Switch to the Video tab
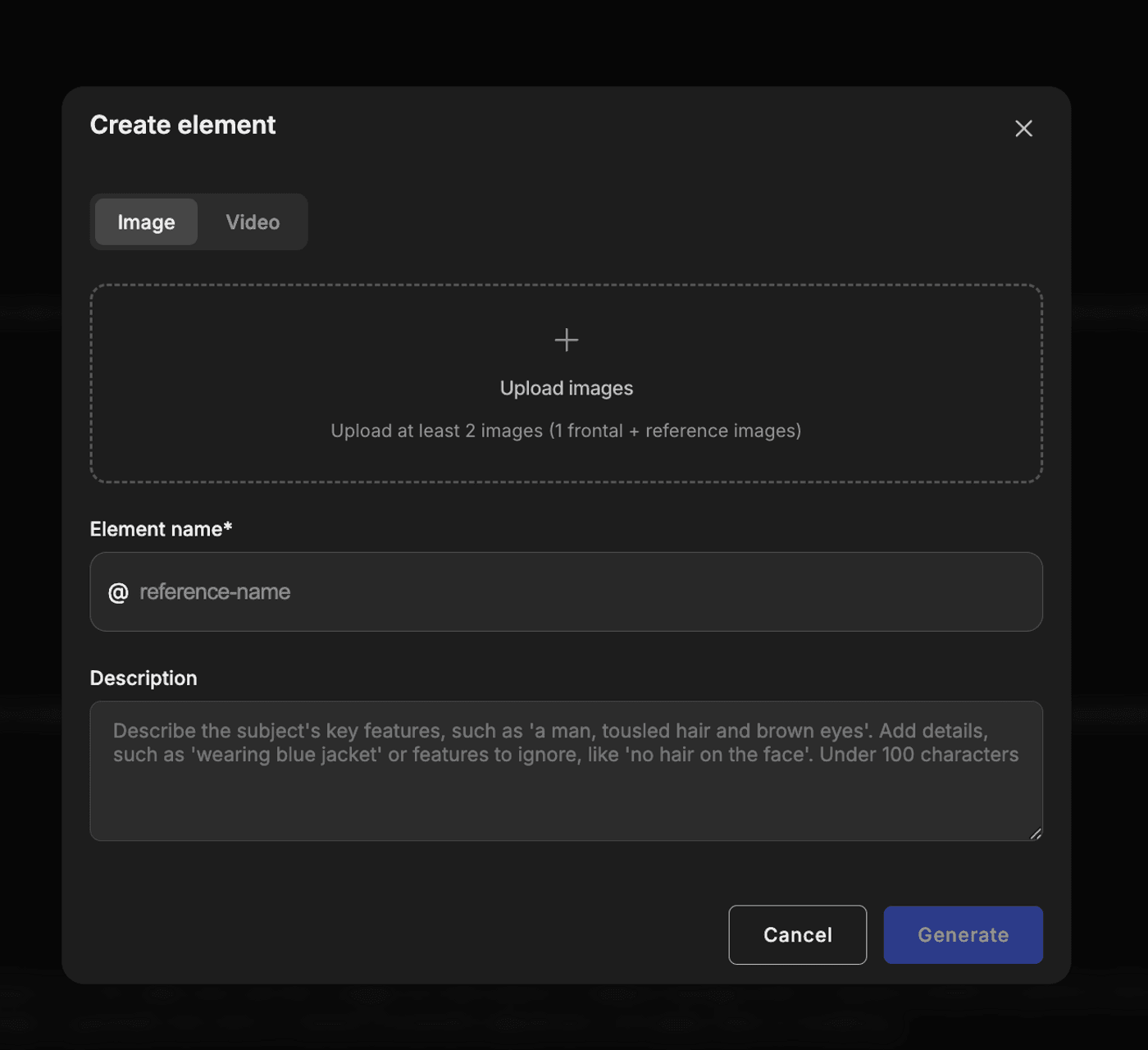 (253, 222)
